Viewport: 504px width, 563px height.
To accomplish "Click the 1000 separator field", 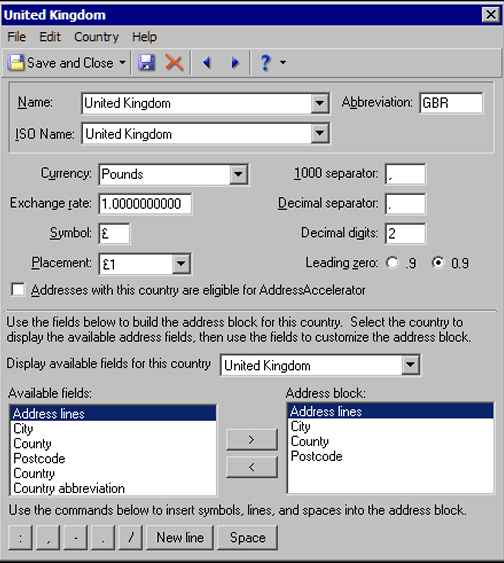I will (405, 174).
